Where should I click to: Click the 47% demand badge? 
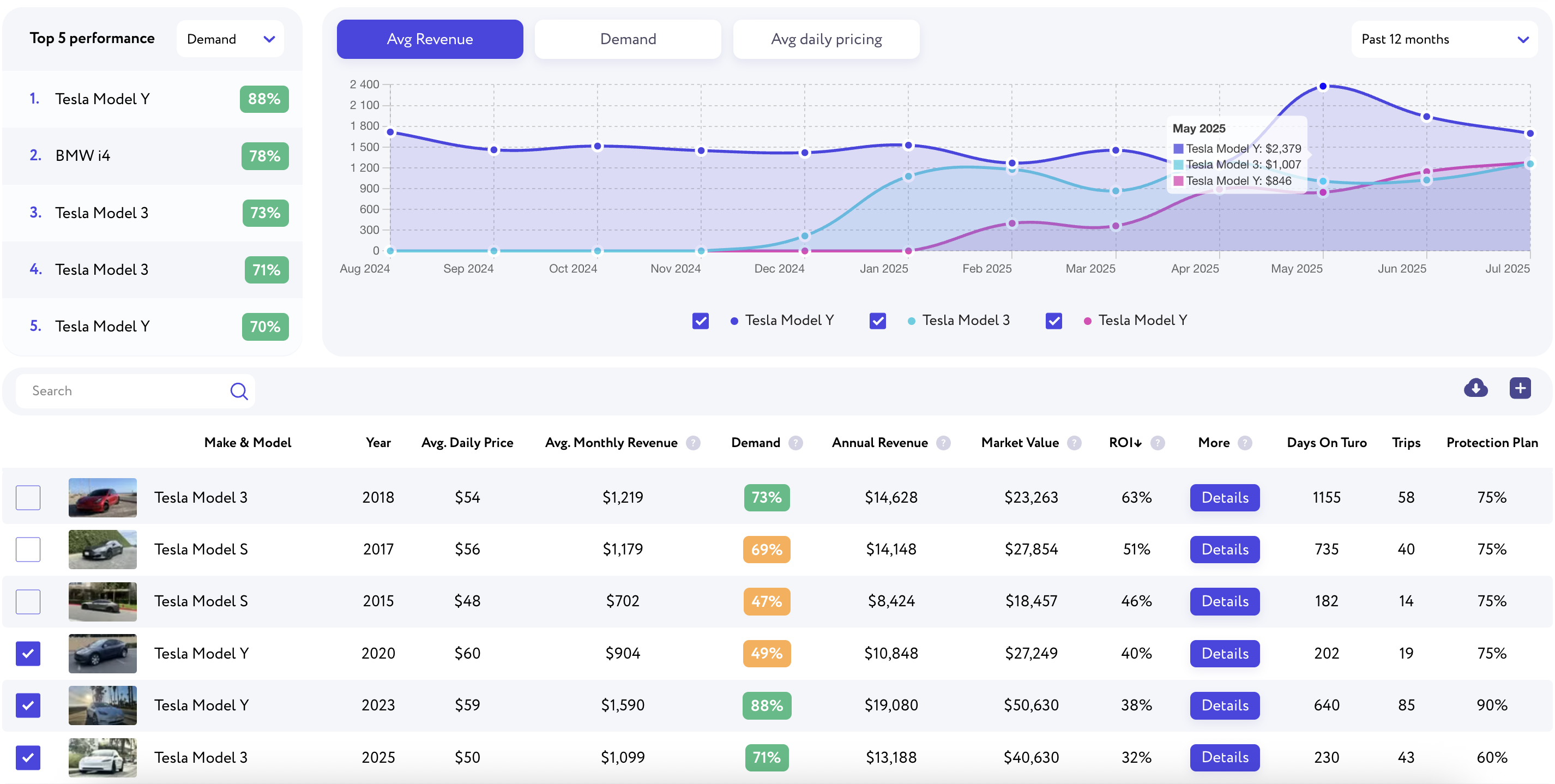pyautogui.click(x=767, y=602)
